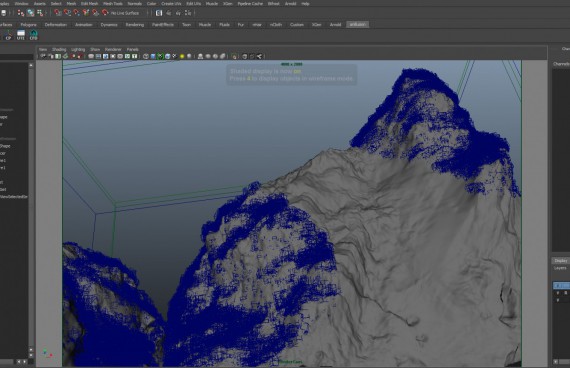This screenshot has width=570, height=368.
Task: Select by object type mode icon
Action: 30,13
